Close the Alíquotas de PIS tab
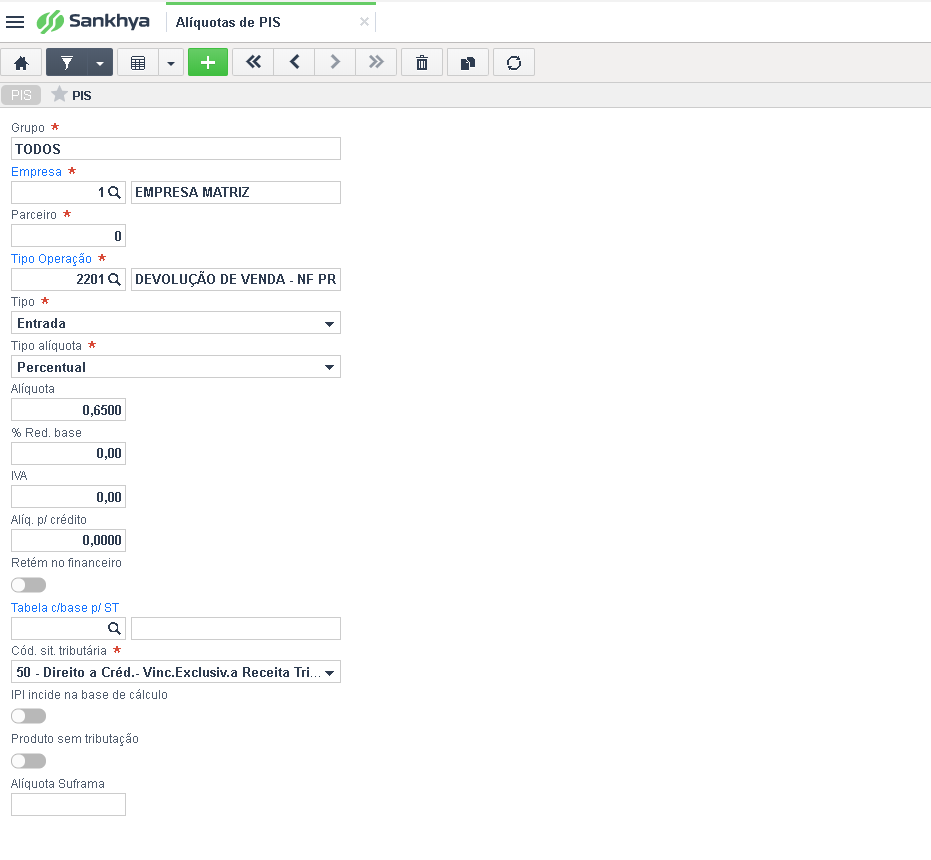The width and height of the screenshot is (931, 860). tap(364, 22)
